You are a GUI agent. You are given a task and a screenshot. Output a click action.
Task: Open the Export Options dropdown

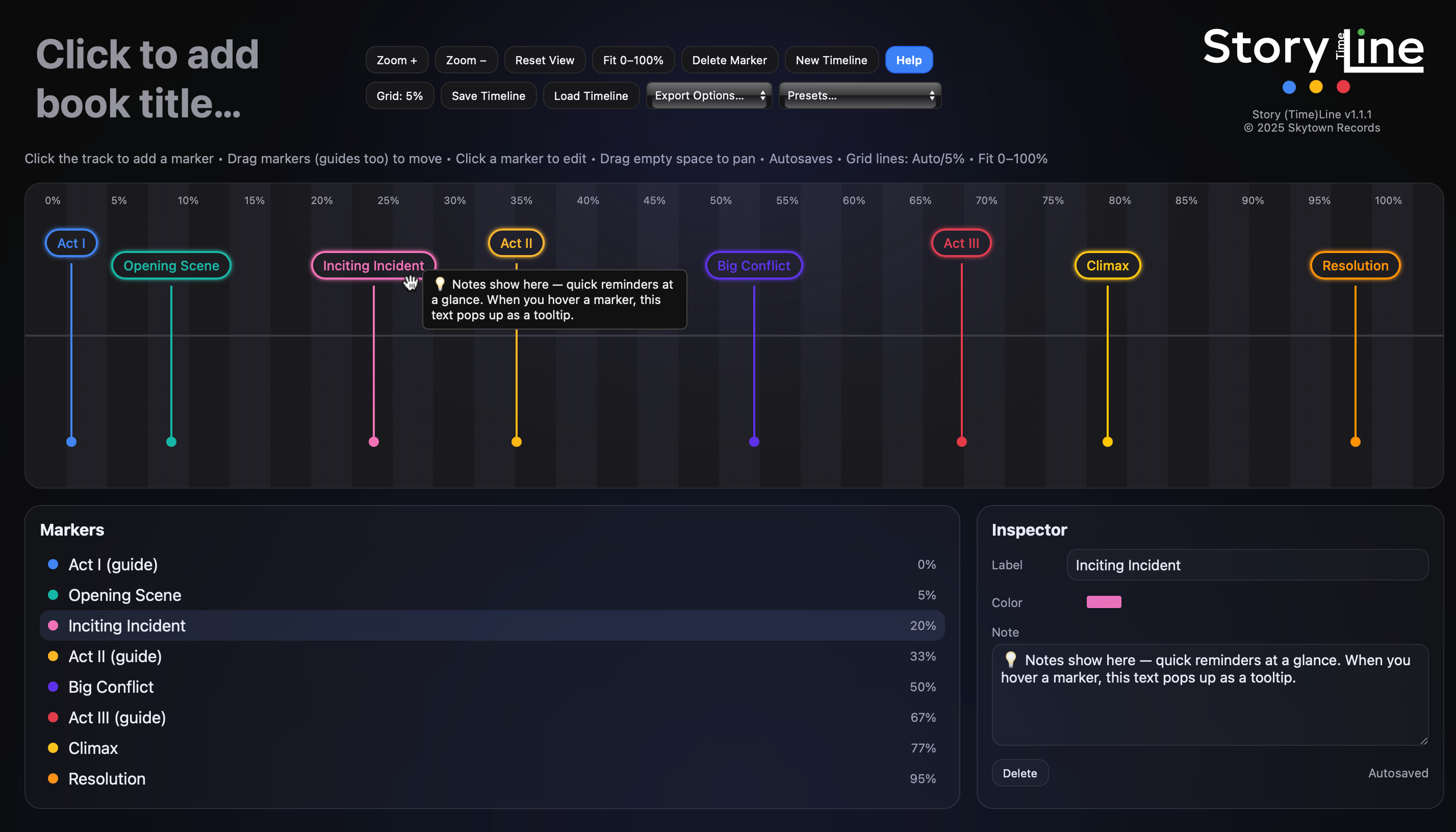(708, 95)
